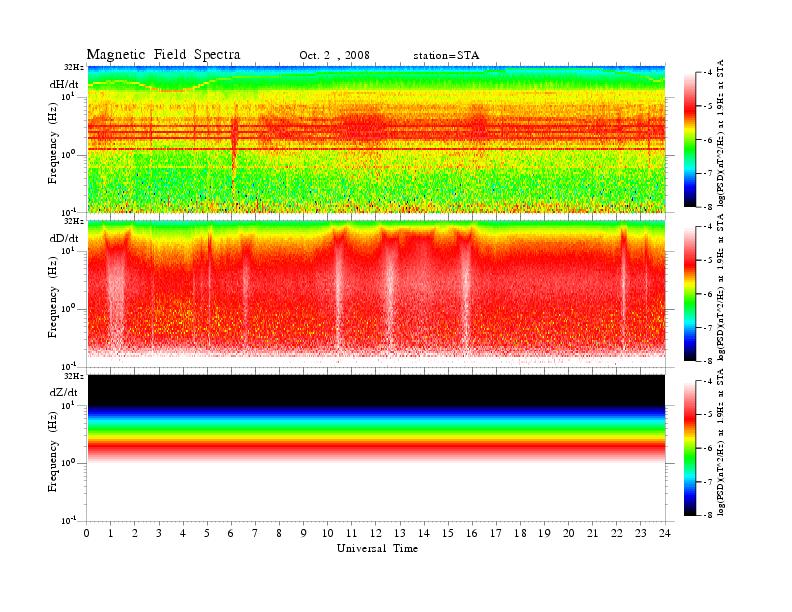Screen dimensions: 792x612
Task: Click the dD/dt panel color scale bar
Action: [x=689, y=294]
